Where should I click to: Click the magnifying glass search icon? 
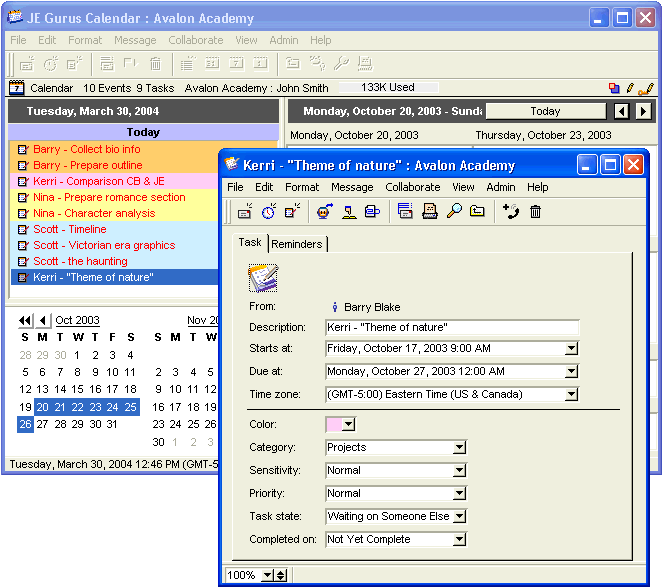click(454, 211)
